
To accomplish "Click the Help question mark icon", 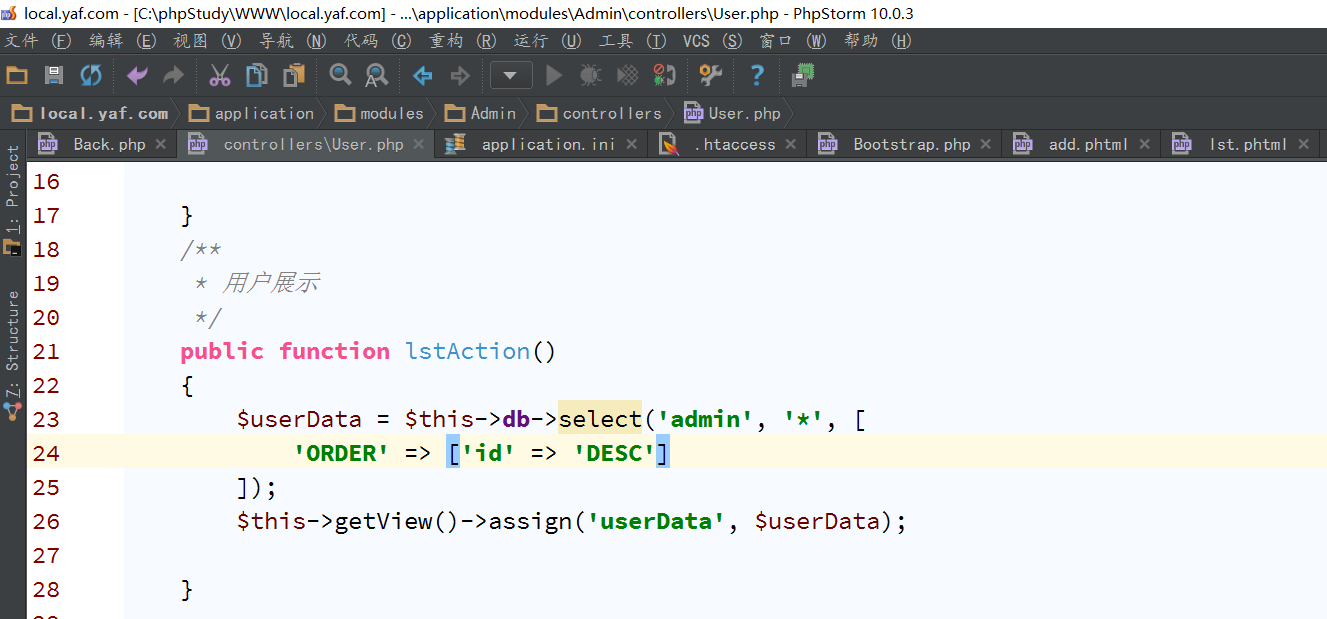I will [x=757, y=76].
